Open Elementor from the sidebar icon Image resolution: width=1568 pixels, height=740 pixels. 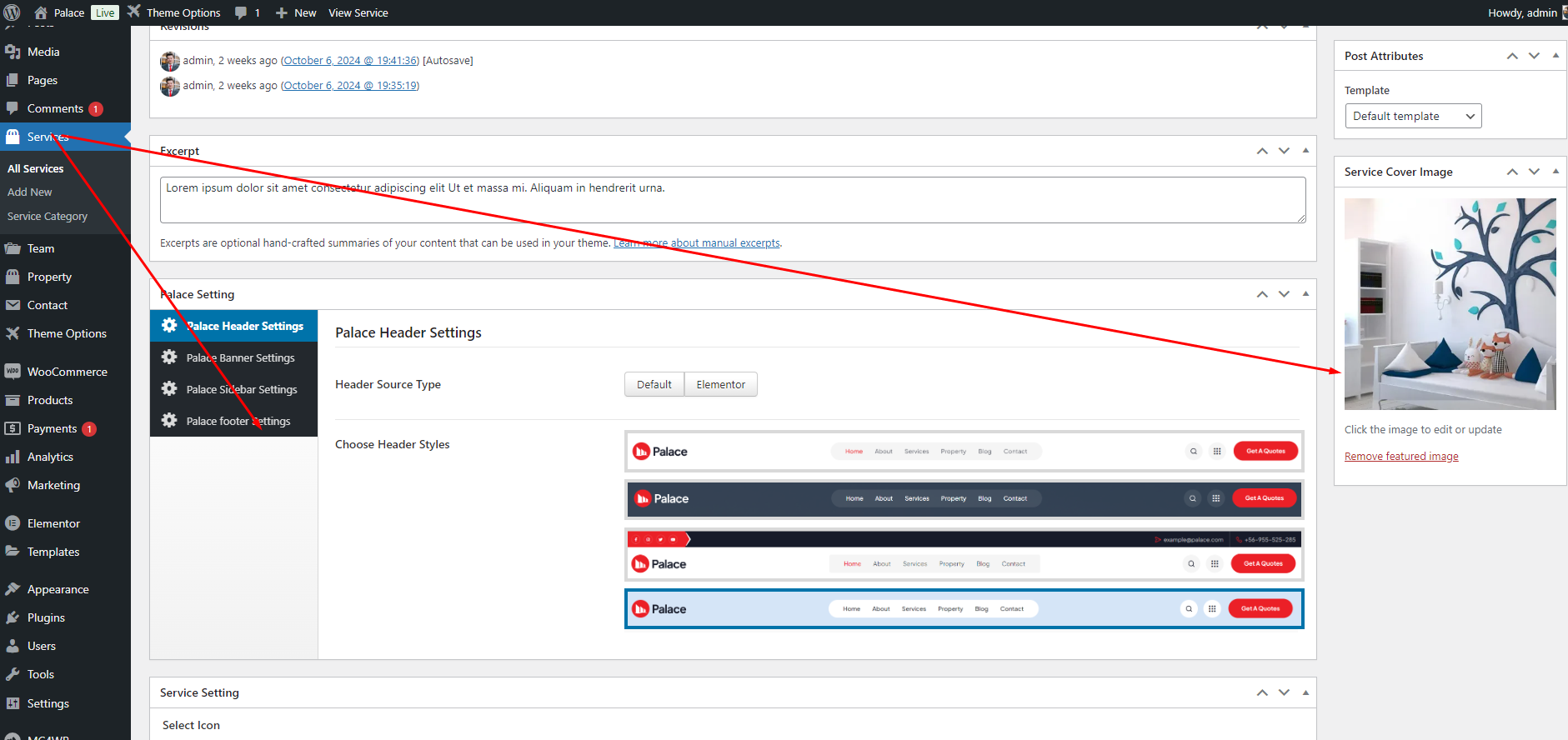tap(13, 523)
